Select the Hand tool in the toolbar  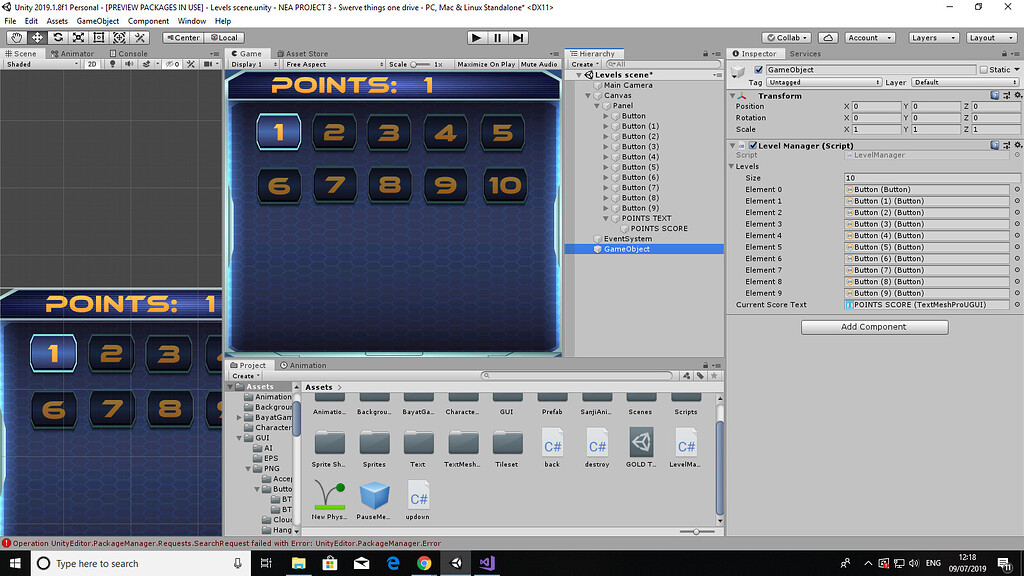15,37
